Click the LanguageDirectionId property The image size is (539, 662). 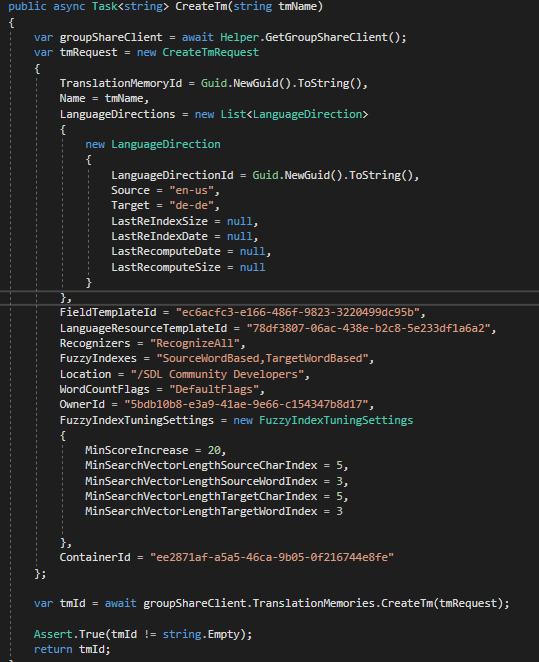click(172, 175)
